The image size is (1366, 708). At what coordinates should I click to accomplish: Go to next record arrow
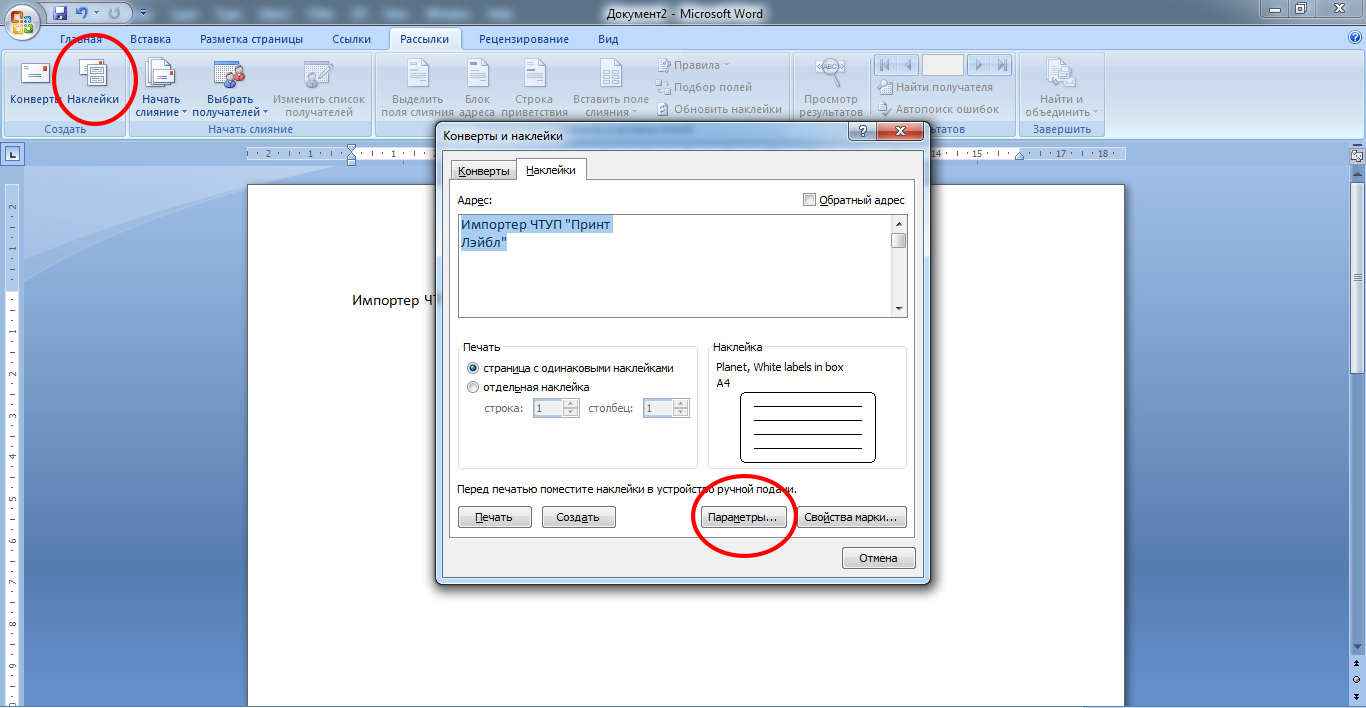[x=979, y=65]
